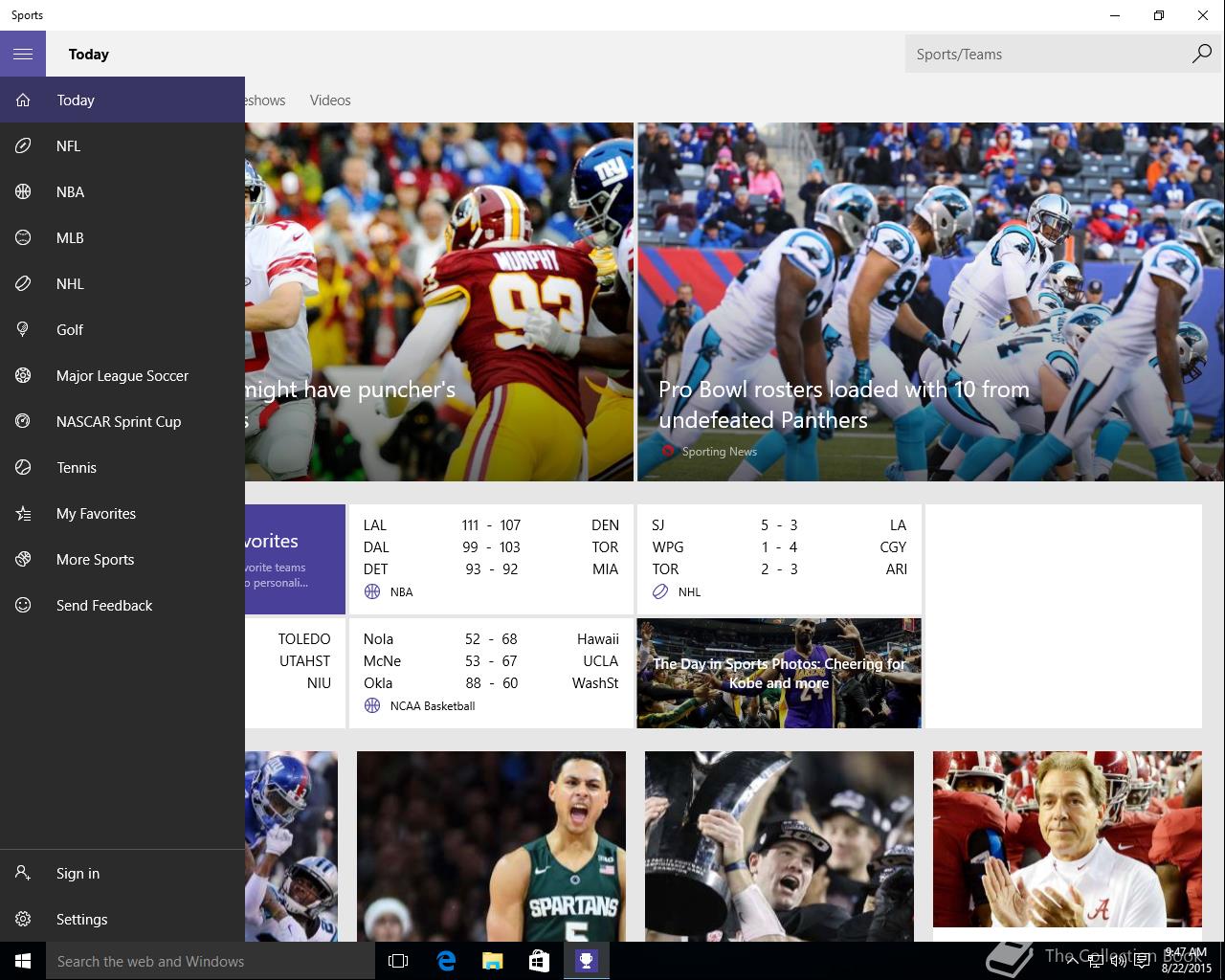Open NASCAR Sprint Cup section
The width and height of the screenshot is (1225, 980).
tap(122, 421)
